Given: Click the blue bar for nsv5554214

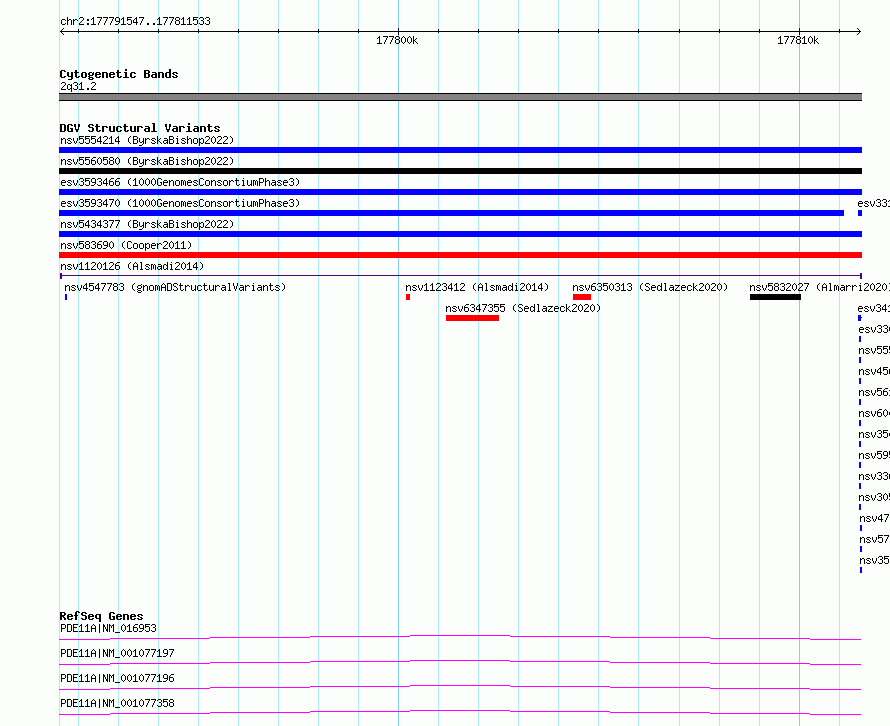Looking at the screenshot, I should click(x=460, y=150).
